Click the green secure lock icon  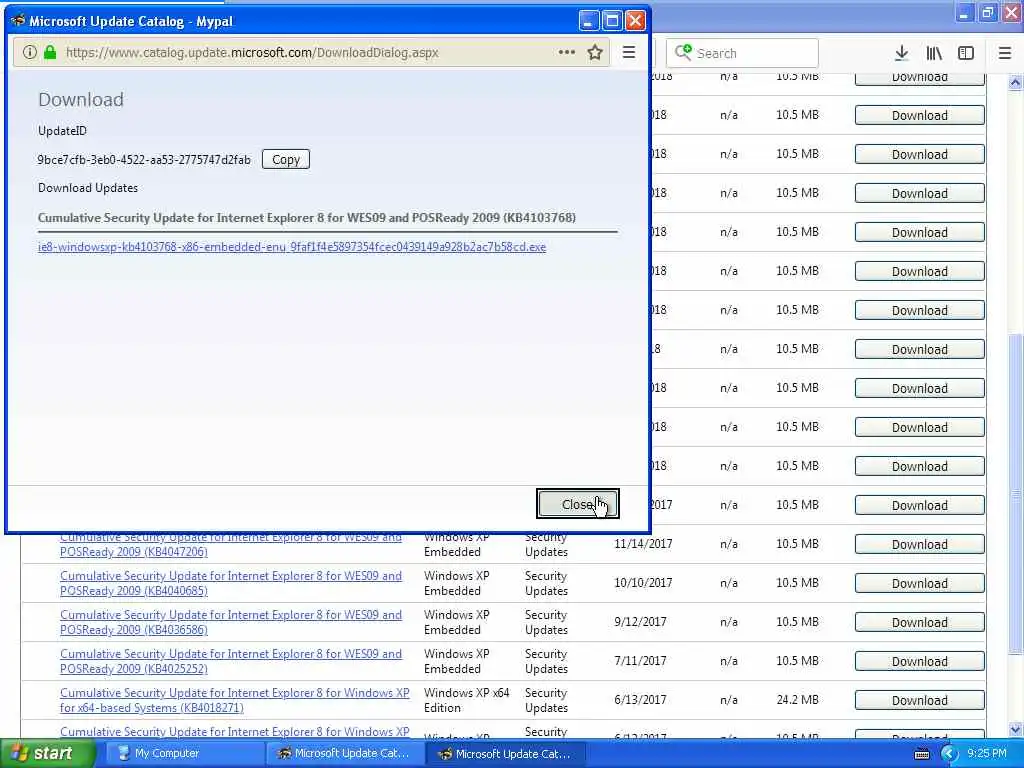50,52
